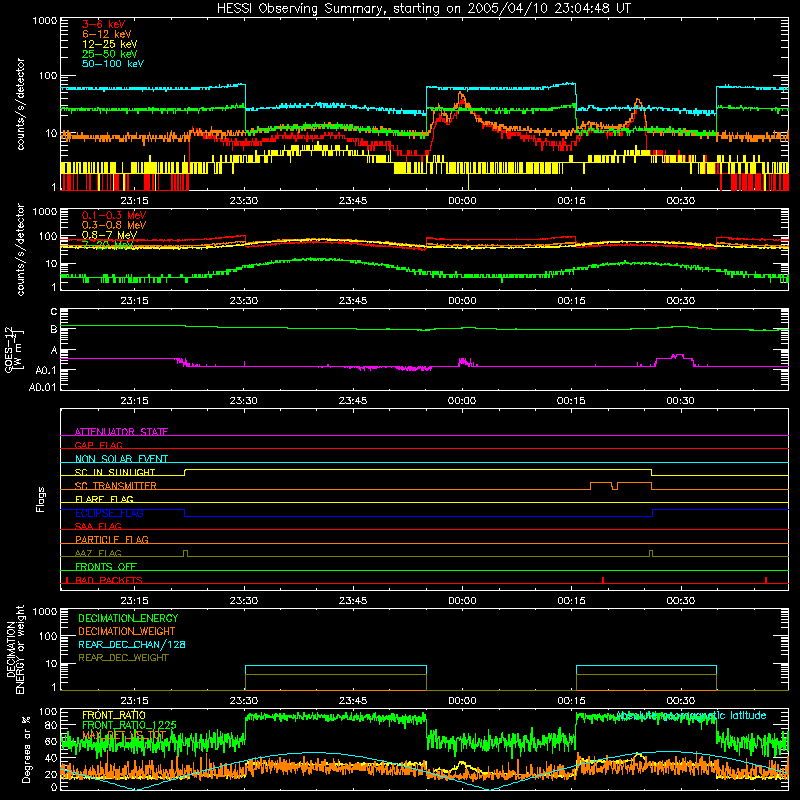Select the DECIMATION_ENERGY legend label

(128, 618)
